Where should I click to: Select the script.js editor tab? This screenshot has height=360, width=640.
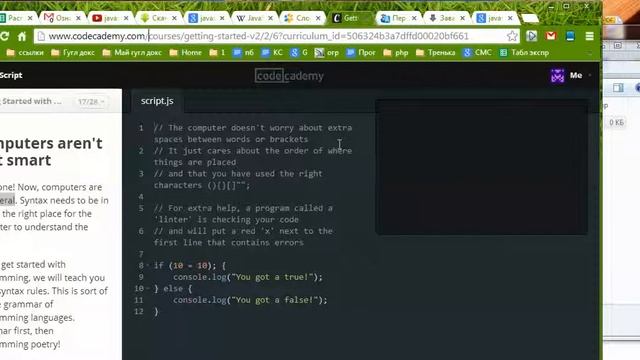click(157, 101)
